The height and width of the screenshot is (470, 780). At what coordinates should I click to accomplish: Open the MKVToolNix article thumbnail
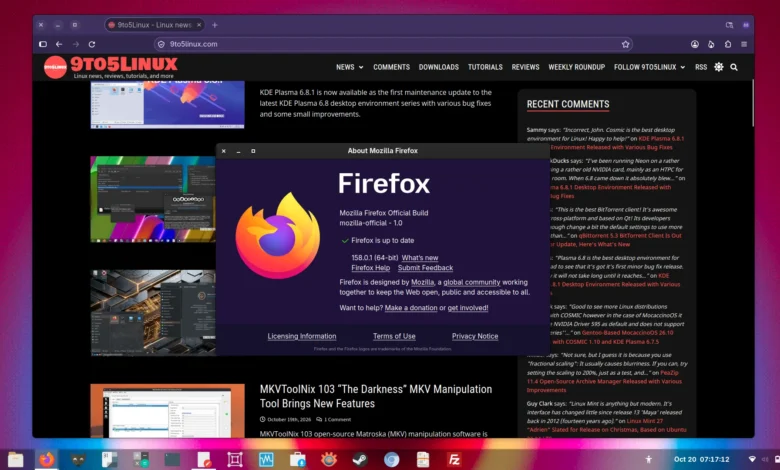click(167, 411)
